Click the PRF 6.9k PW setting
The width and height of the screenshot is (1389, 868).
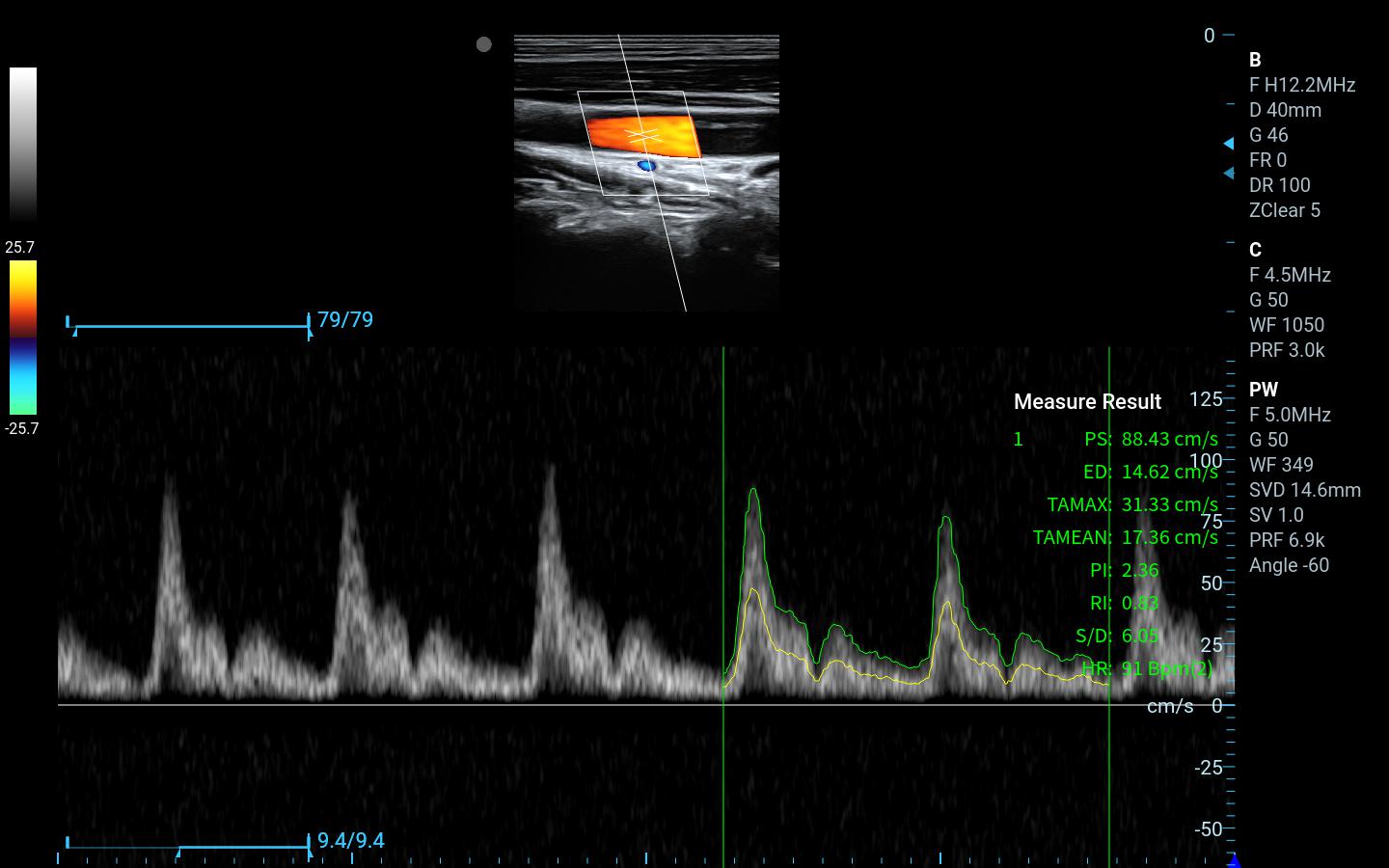[1287, 540]
